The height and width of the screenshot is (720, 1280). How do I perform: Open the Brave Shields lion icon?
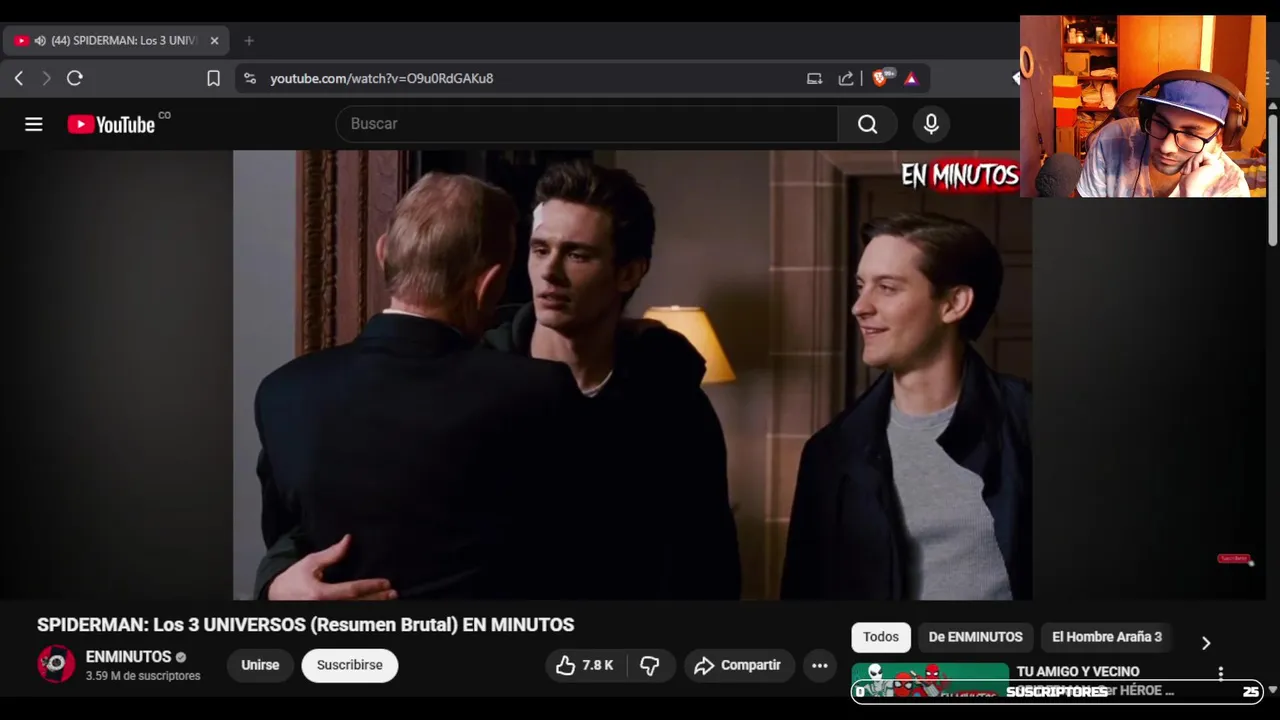(x=880, y=78)
